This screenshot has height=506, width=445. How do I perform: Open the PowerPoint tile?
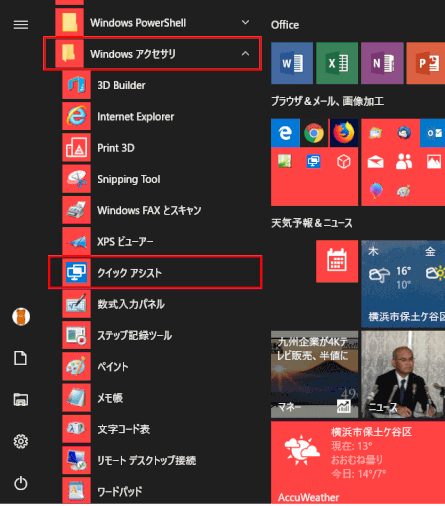[426, 63]
